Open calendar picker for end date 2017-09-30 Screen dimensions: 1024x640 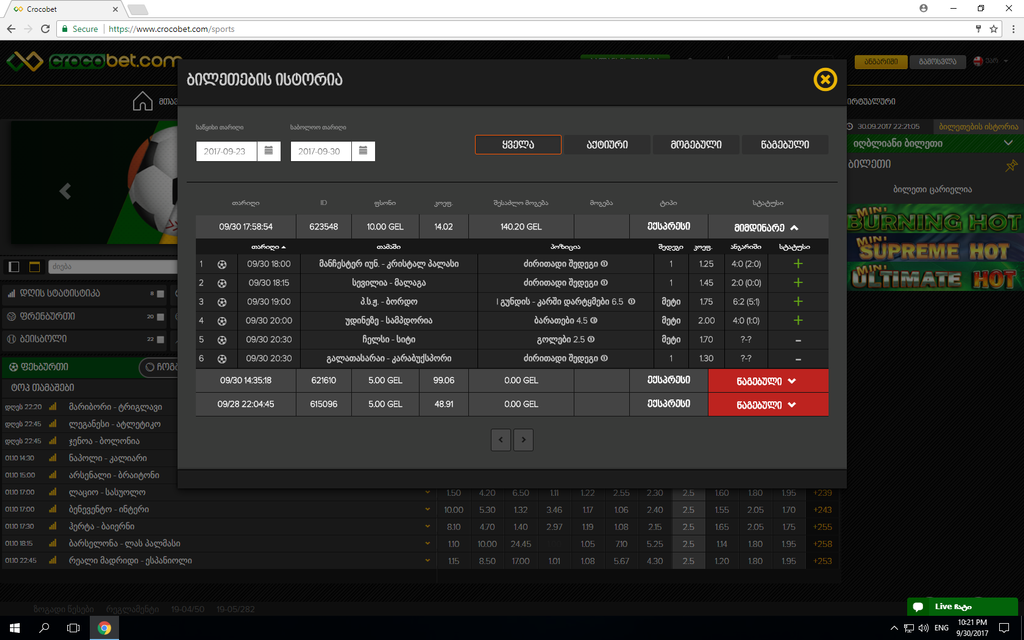coord(363,151)
